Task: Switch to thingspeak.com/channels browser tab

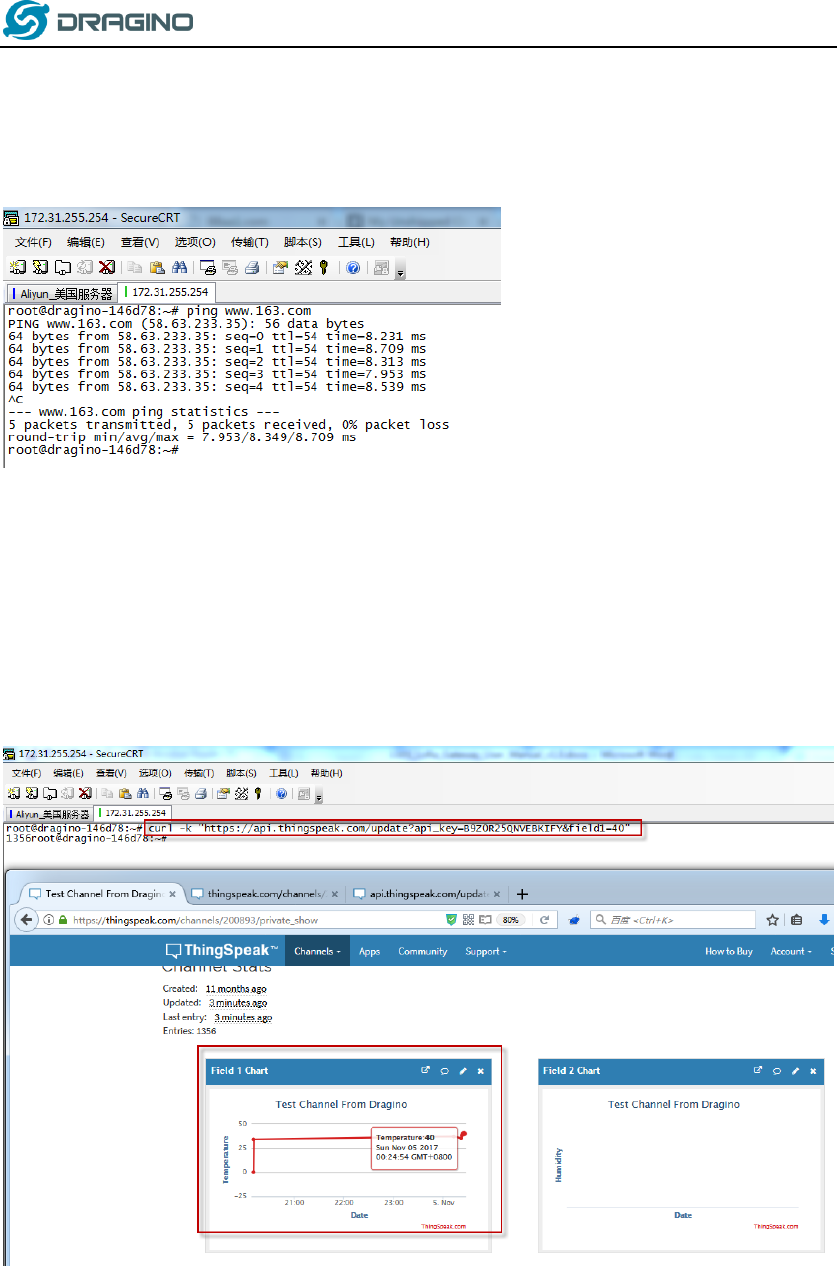Action: pyautogui.click(x=265, y=893)
